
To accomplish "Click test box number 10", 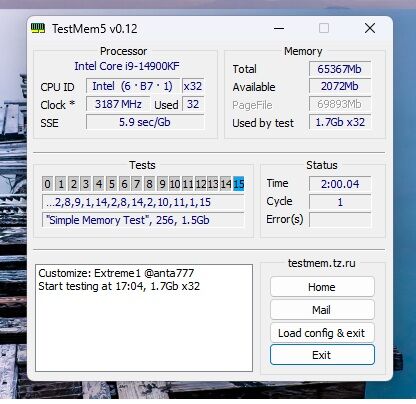I will [175, 184].
